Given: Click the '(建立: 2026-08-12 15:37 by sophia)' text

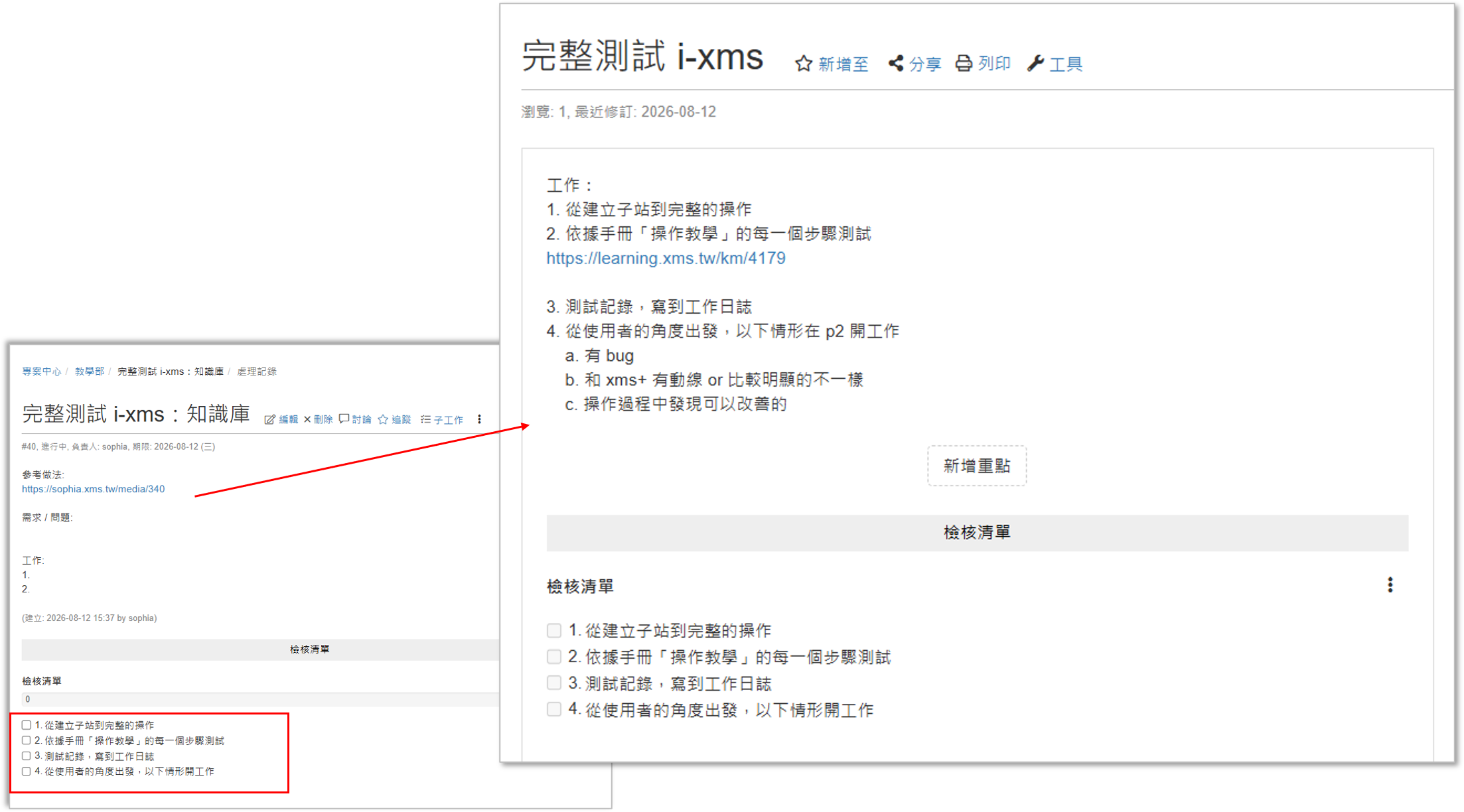Looking at the screenshot, I should coord(89,618).
